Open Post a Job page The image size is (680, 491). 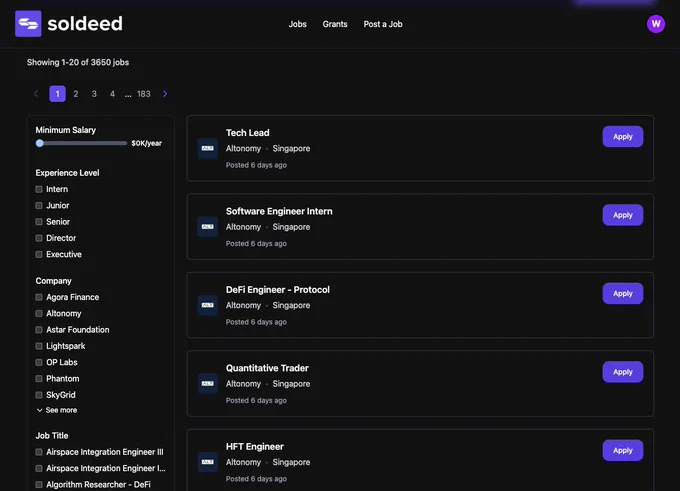(383, 24)
